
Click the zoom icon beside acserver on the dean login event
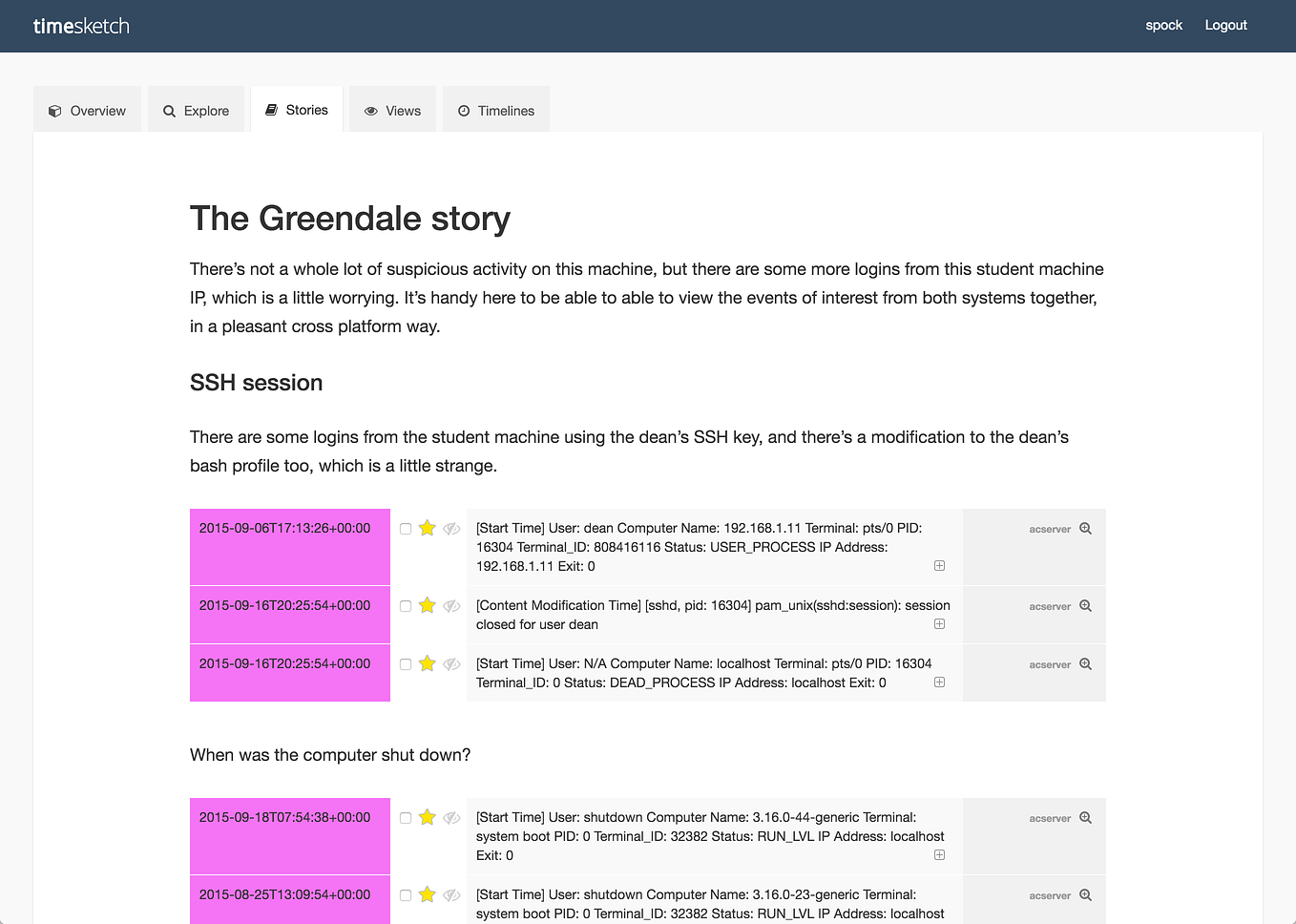click(x=1085, y=528)
